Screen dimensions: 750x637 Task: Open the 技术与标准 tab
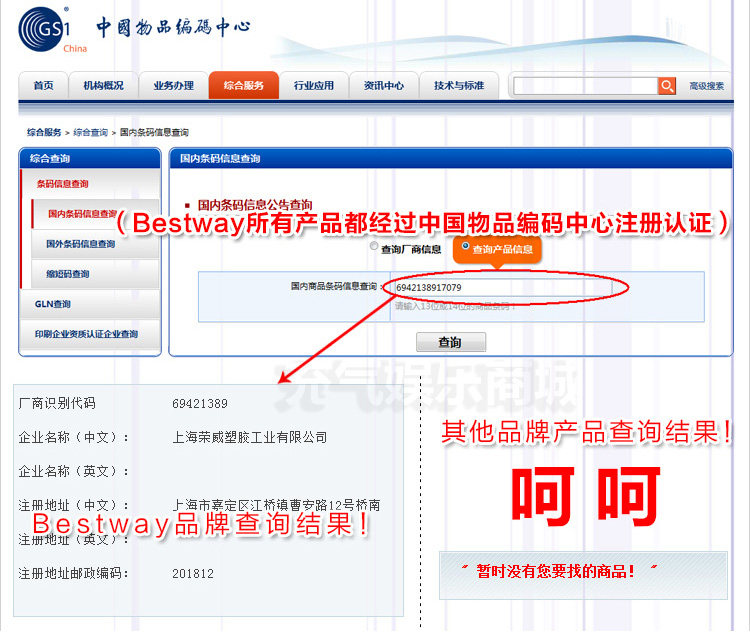coord(459,86)
